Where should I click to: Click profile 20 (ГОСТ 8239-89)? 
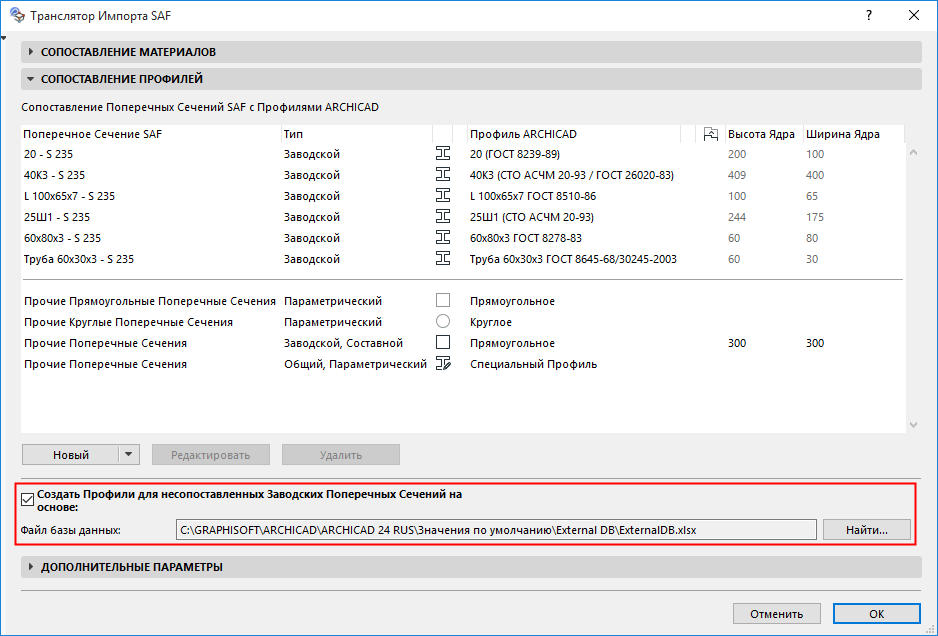pyautogui.click(x=514, y=154)
